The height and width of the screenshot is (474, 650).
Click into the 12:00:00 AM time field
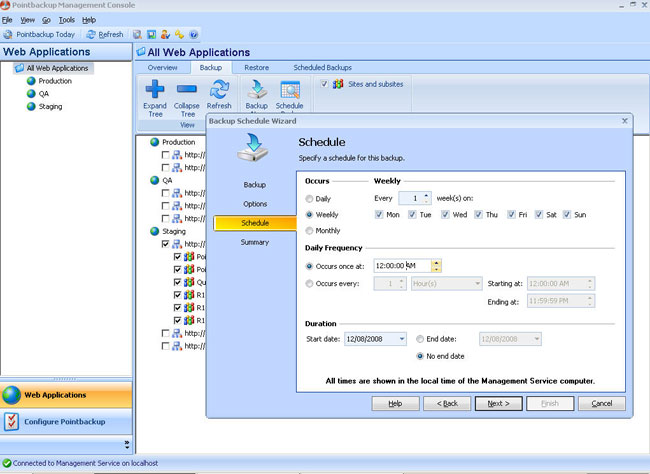402,266
